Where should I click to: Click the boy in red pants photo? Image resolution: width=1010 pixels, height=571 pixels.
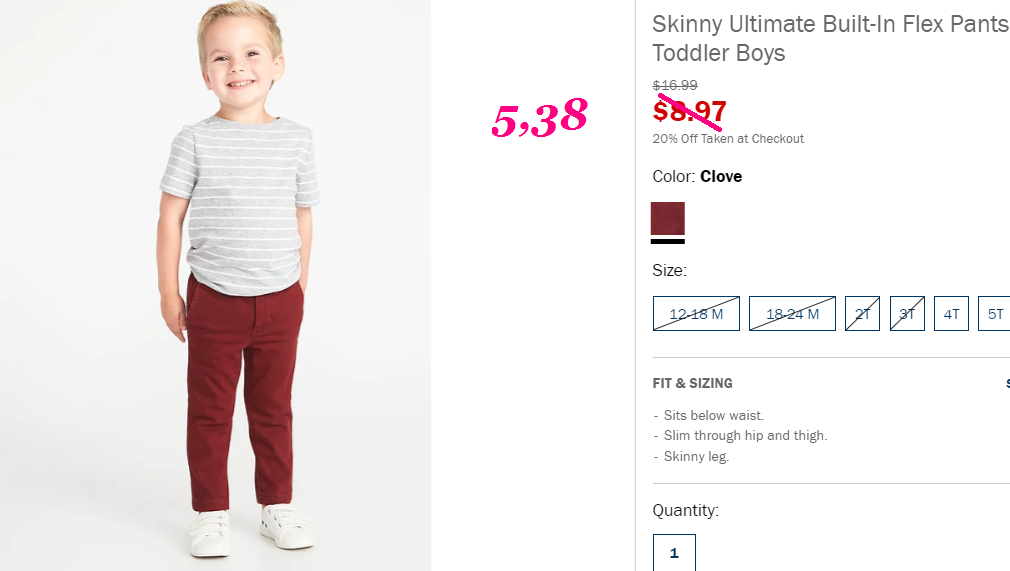pyautogui.click(x=215, y=286)
